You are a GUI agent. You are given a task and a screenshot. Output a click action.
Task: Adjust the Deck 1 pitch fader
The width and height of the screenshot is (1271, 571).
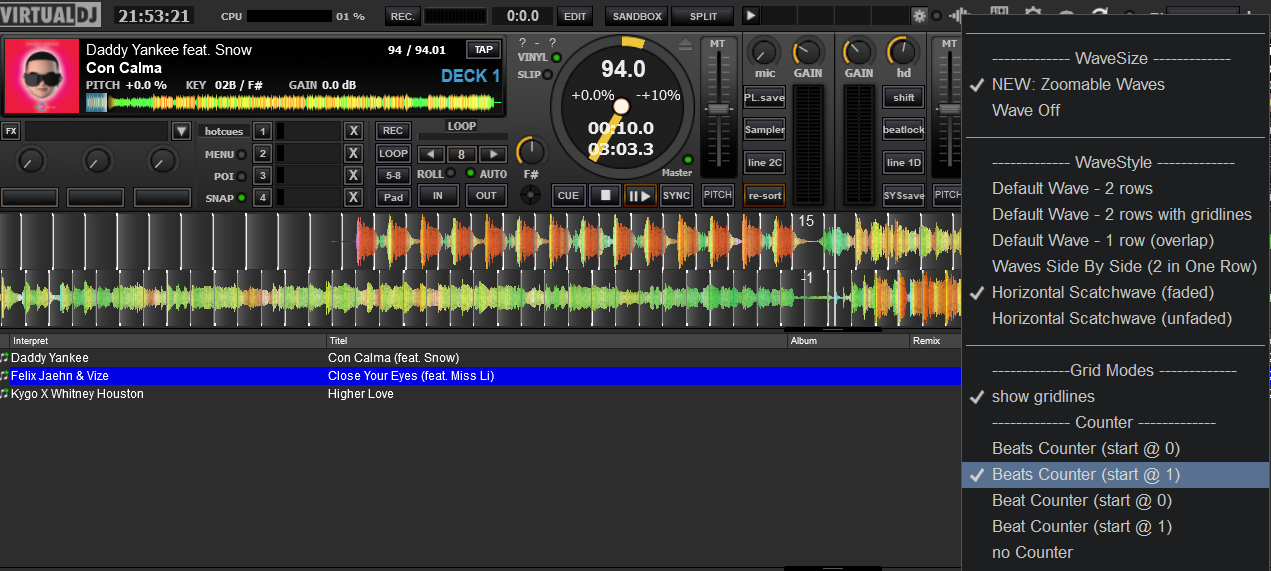[718, 108]
